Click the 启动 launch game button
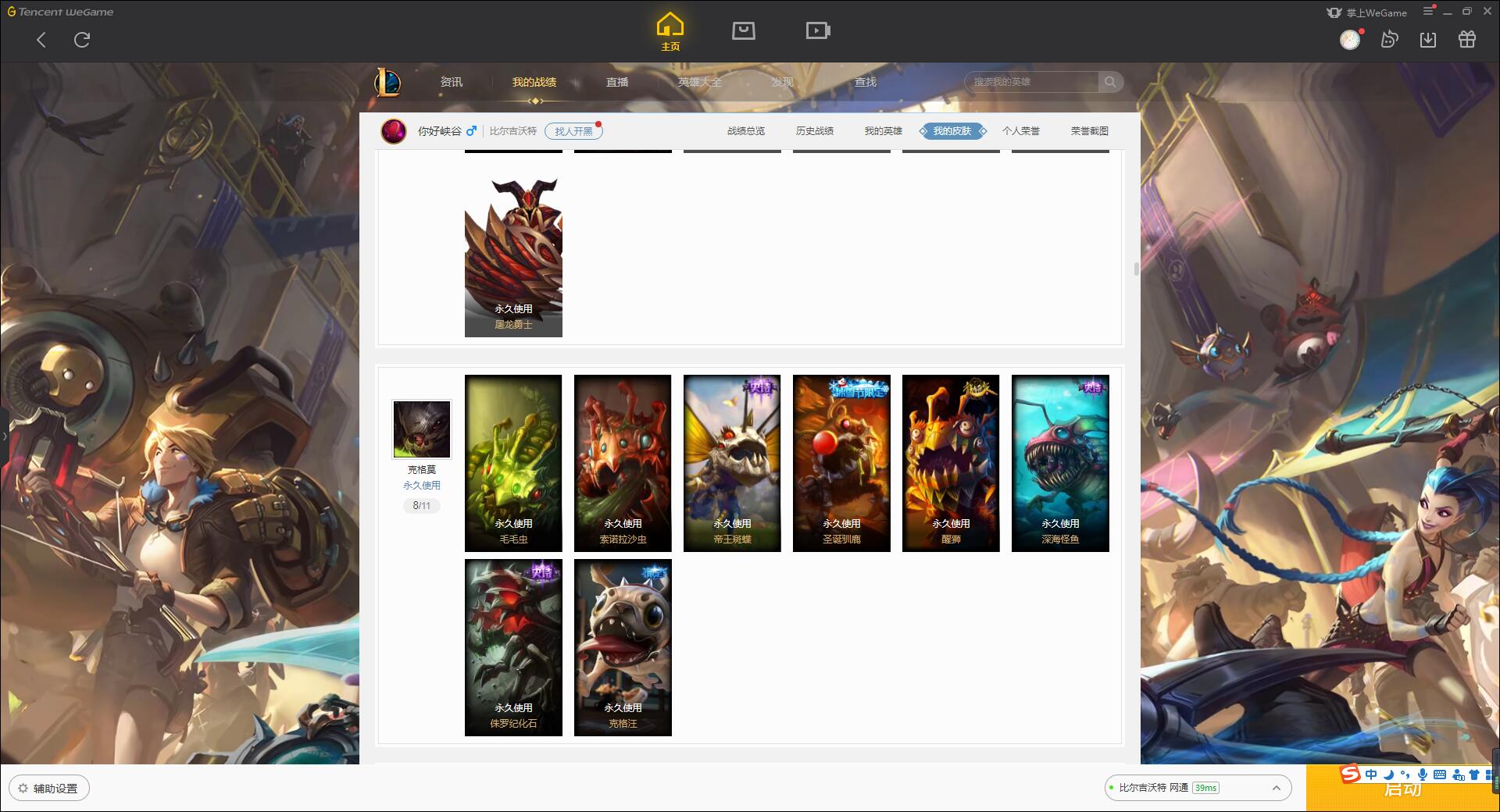Image resolution: width=1500 pixels, height=812 pixels. [x=1402, y=789]
